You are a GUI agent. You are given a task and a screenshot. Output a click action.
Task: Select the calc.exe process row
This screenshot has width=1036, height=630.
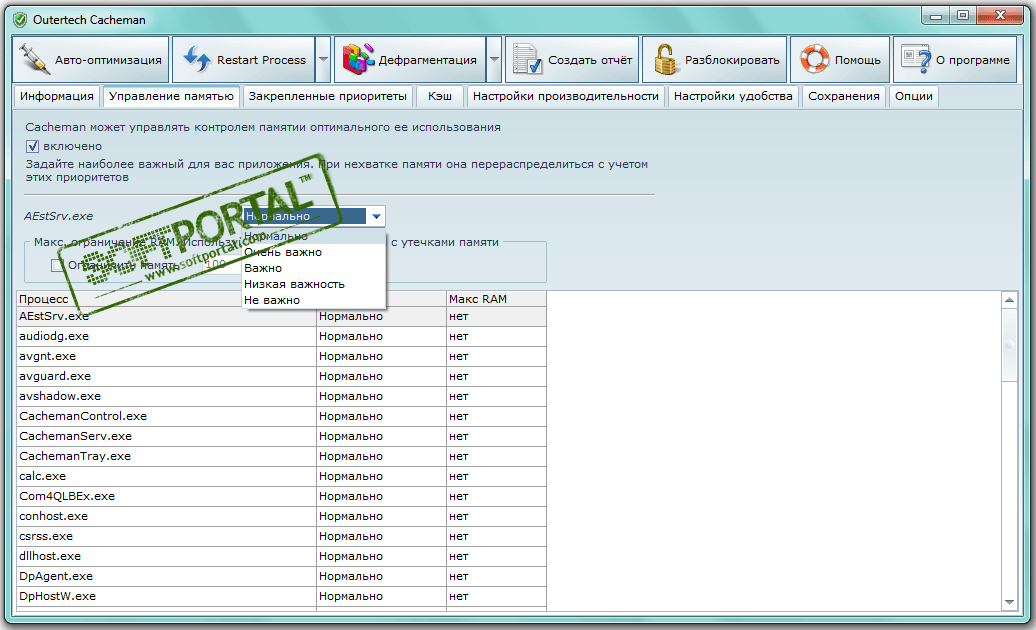(281, 476)
